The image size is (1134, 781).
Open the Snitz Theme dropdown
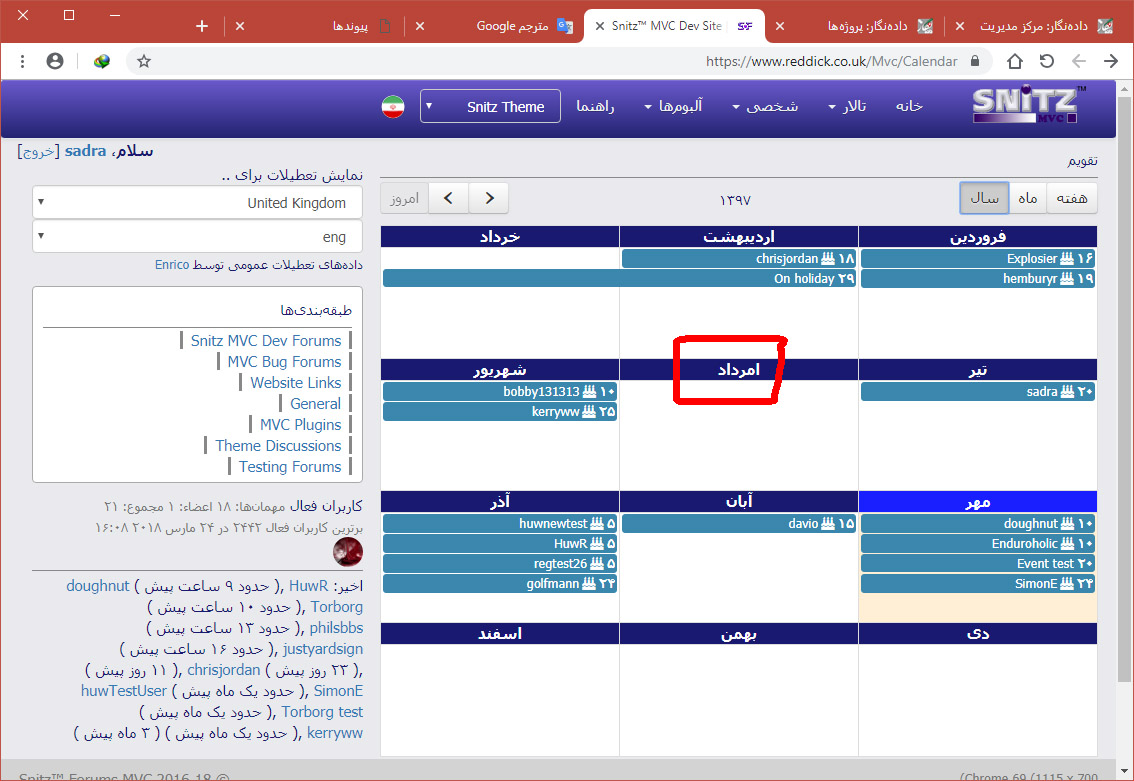pyautogui.click(x=490, y=107)
